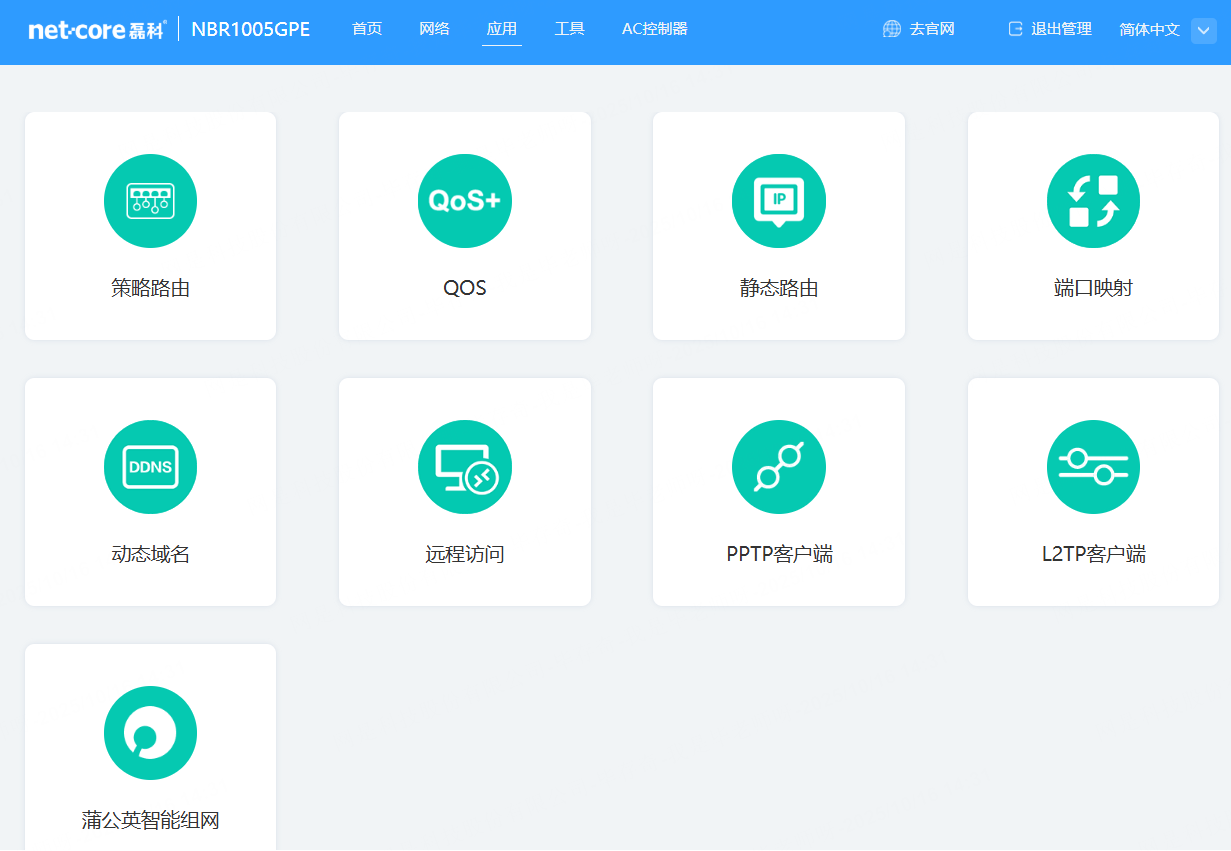Click the 静态路由 static route IP icon
Image resolution: width=1231 pixels, height=851 pixels.
779,201
